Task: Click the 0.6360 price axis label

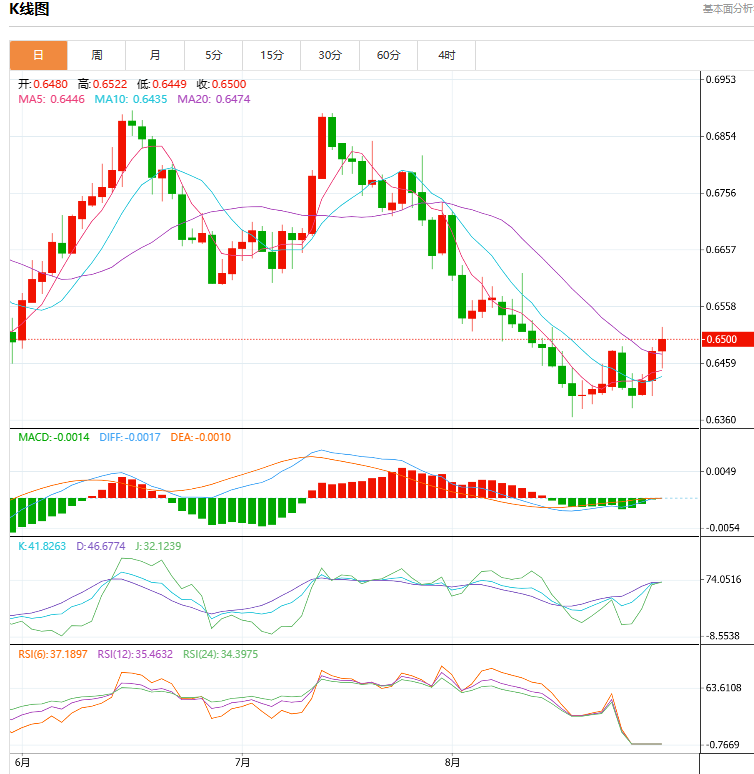Action: (x=721, y=420)
